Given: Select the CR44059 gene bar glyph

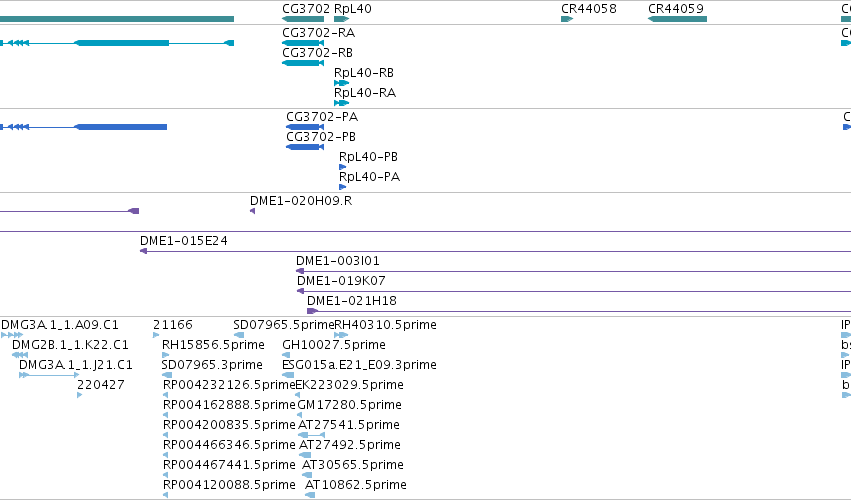Looking at the screenshot, I should [677, 19].
